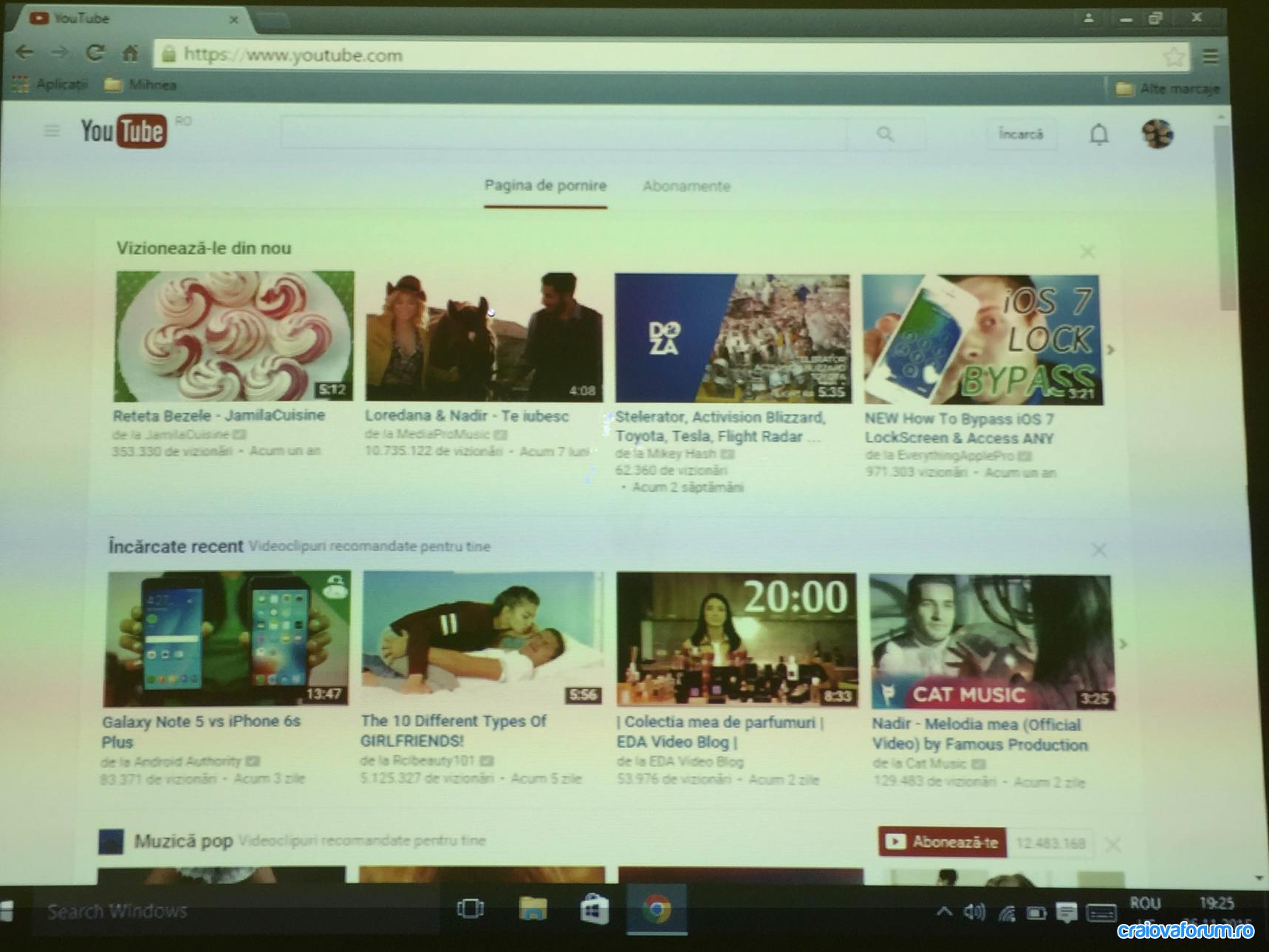Open the Mihnea bookmarks folder

point(140,85)
